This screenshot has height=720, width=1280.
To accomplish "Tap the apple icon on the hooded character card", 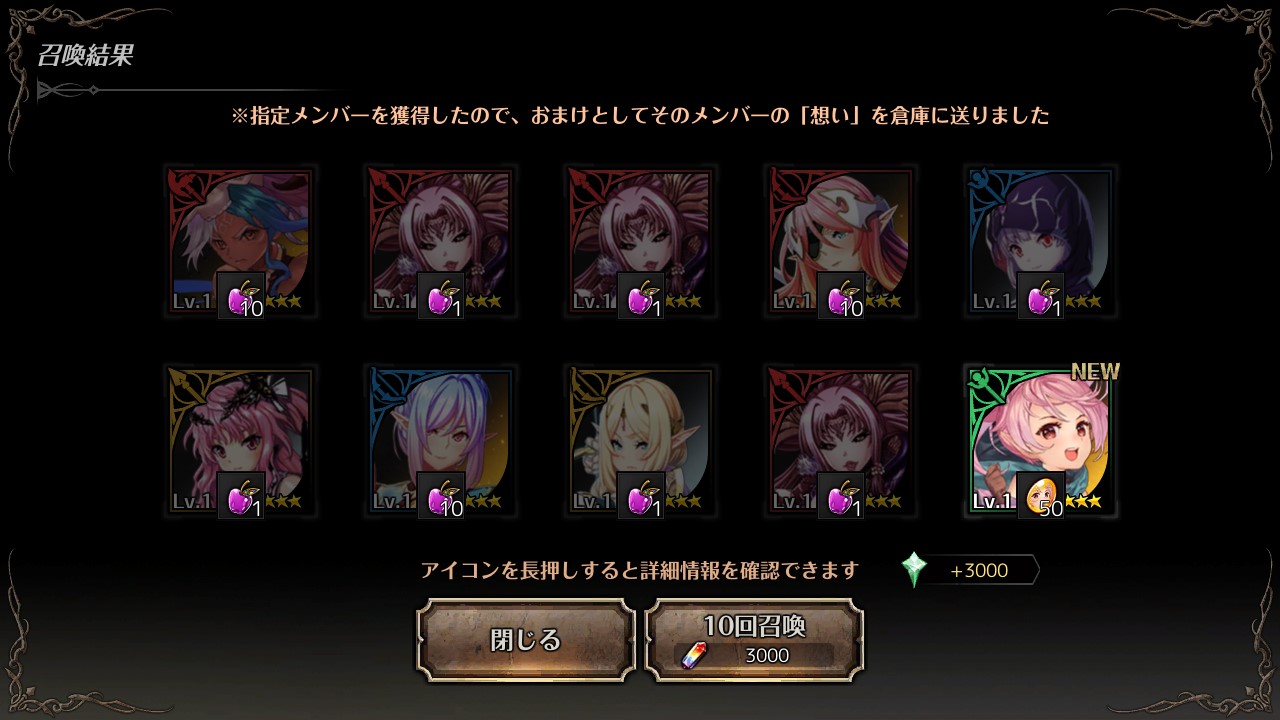I will click(x=1041, y=296).
